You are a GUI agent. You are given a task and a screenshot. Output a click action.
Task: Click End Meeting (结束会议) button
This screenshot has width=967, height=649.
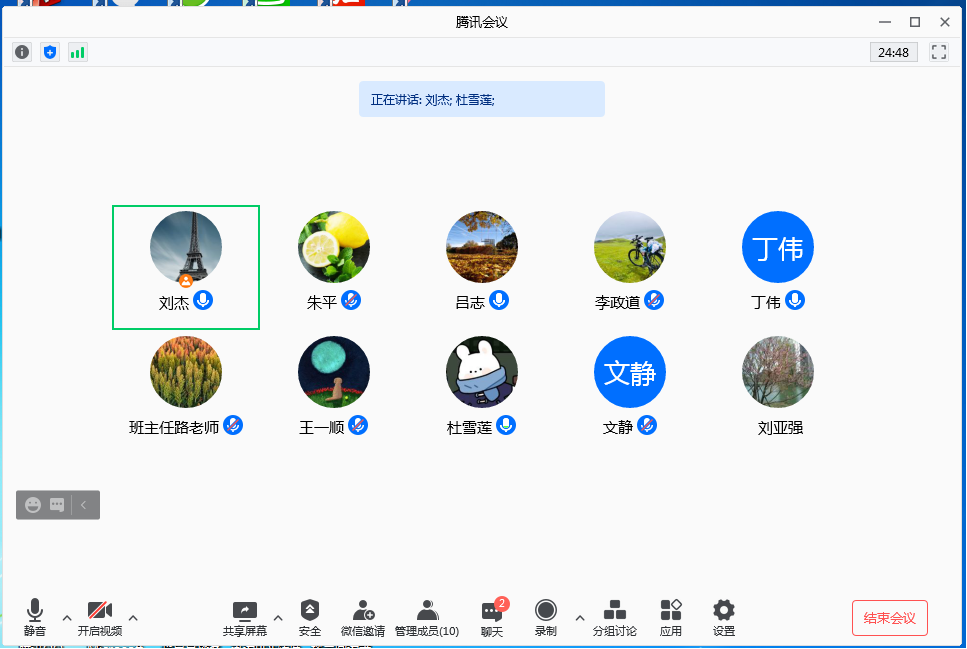(889, 618)
